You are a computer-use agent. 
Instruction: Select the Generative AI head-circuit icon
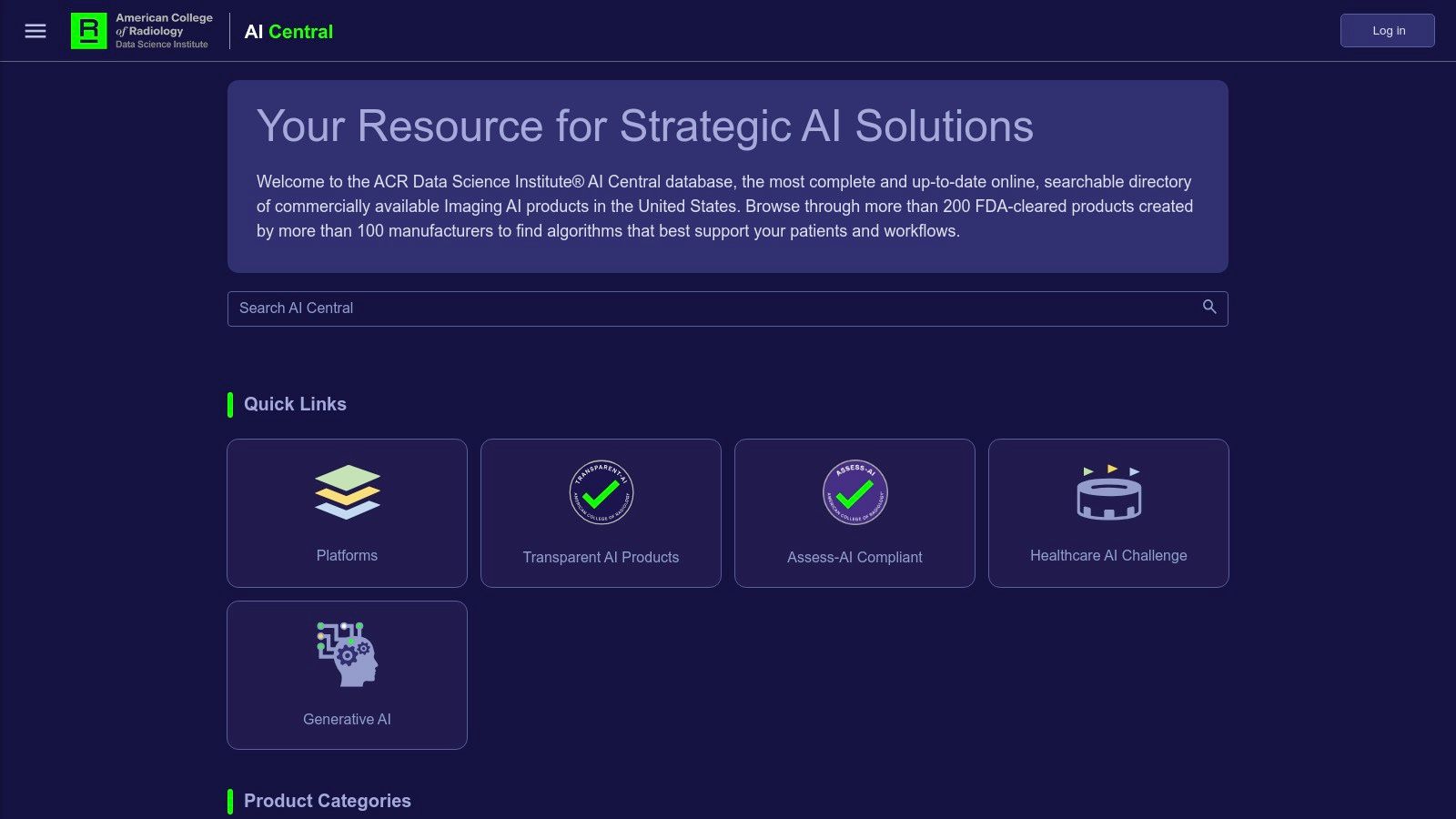347,653
